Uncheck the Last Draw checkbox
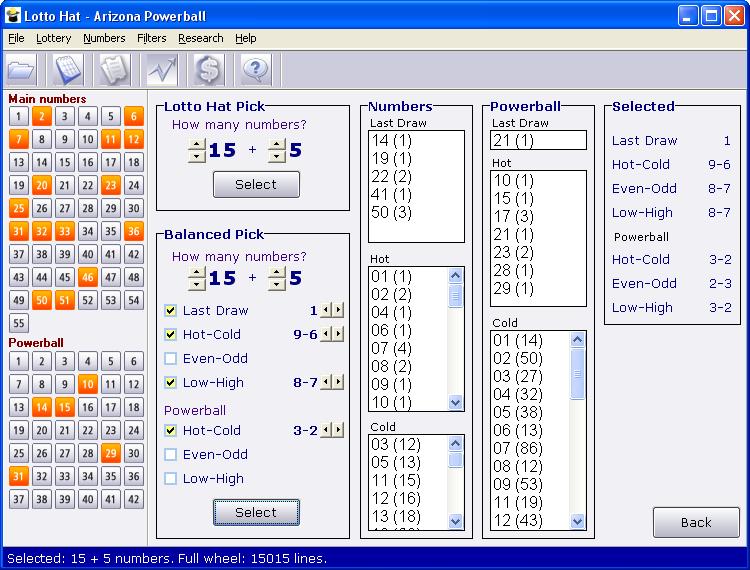Image resolution: width=750 pixels, height=570 pixels. click(x=170, y=310)
